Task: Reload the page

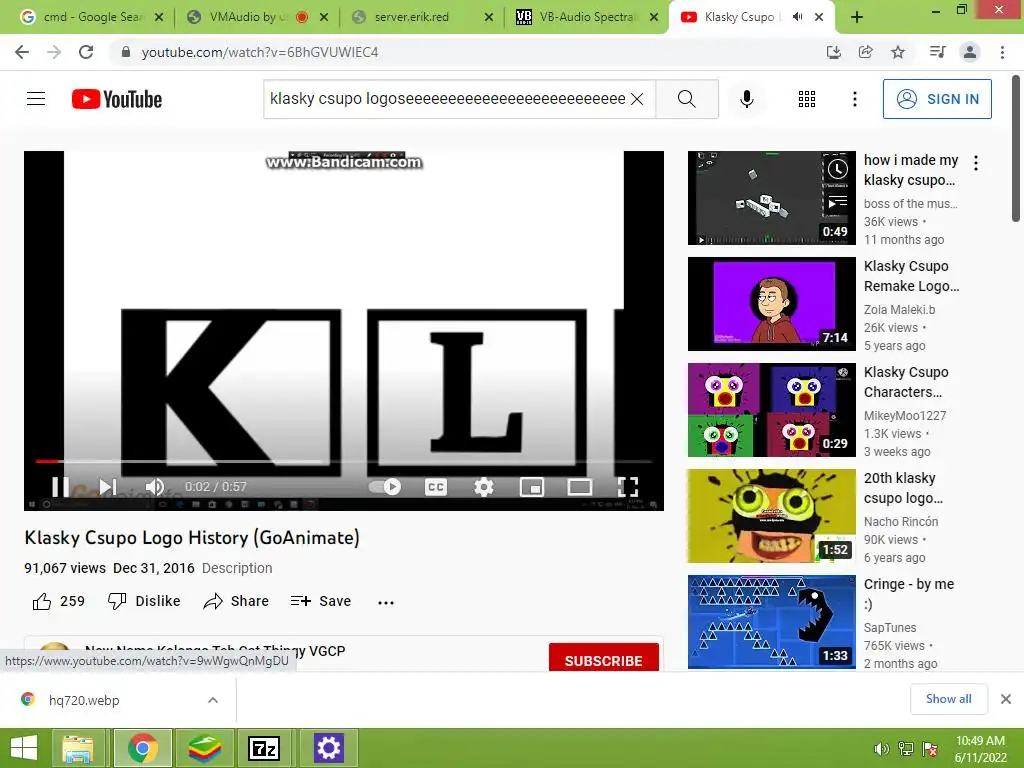Action: pos(86,52)
